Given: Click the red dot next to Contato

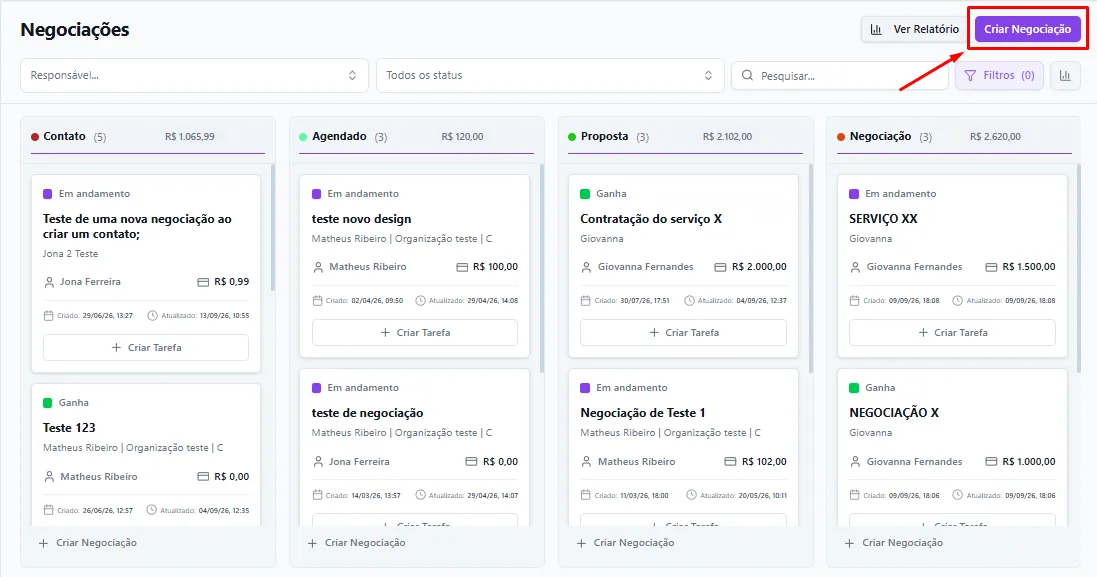Looking at the screenshot, I should pyautogui.click(x=35, y=137).
